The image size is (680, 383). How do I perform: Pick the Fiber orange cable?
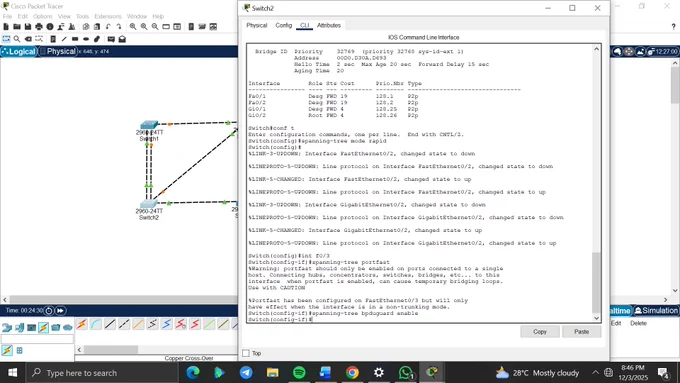click(138, 324)
